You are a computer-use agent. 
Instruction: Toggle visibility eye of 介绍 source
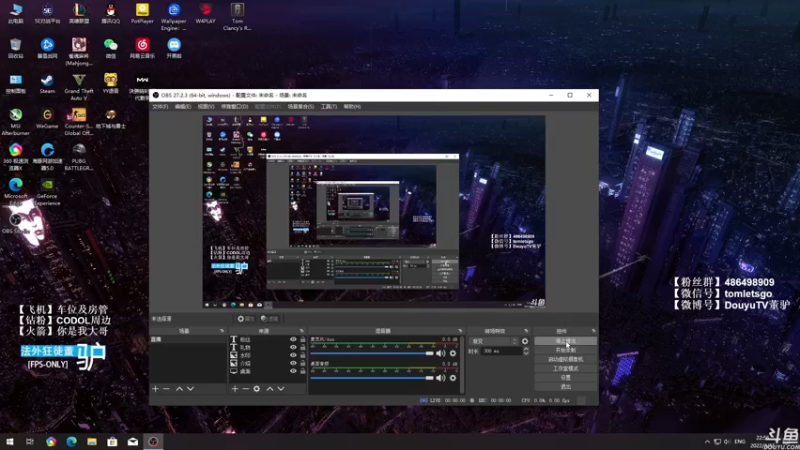point(293,363)
